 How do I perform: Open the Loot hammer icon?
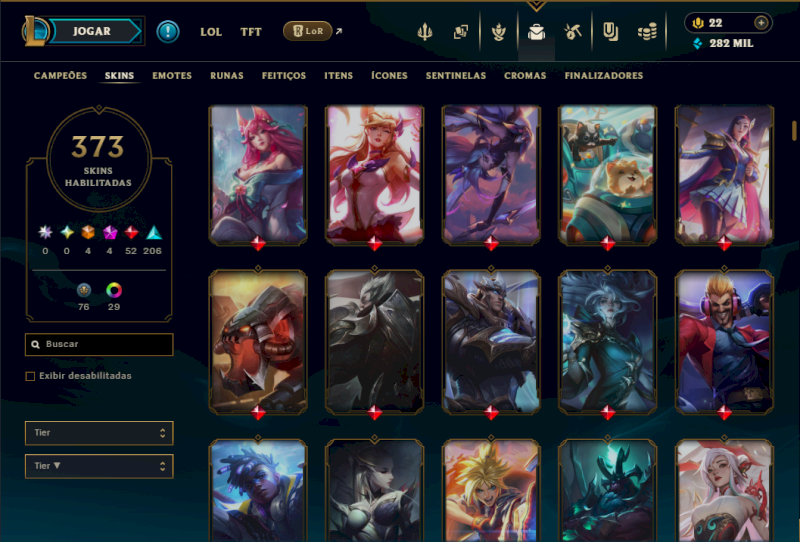click(x=573, y=32)
